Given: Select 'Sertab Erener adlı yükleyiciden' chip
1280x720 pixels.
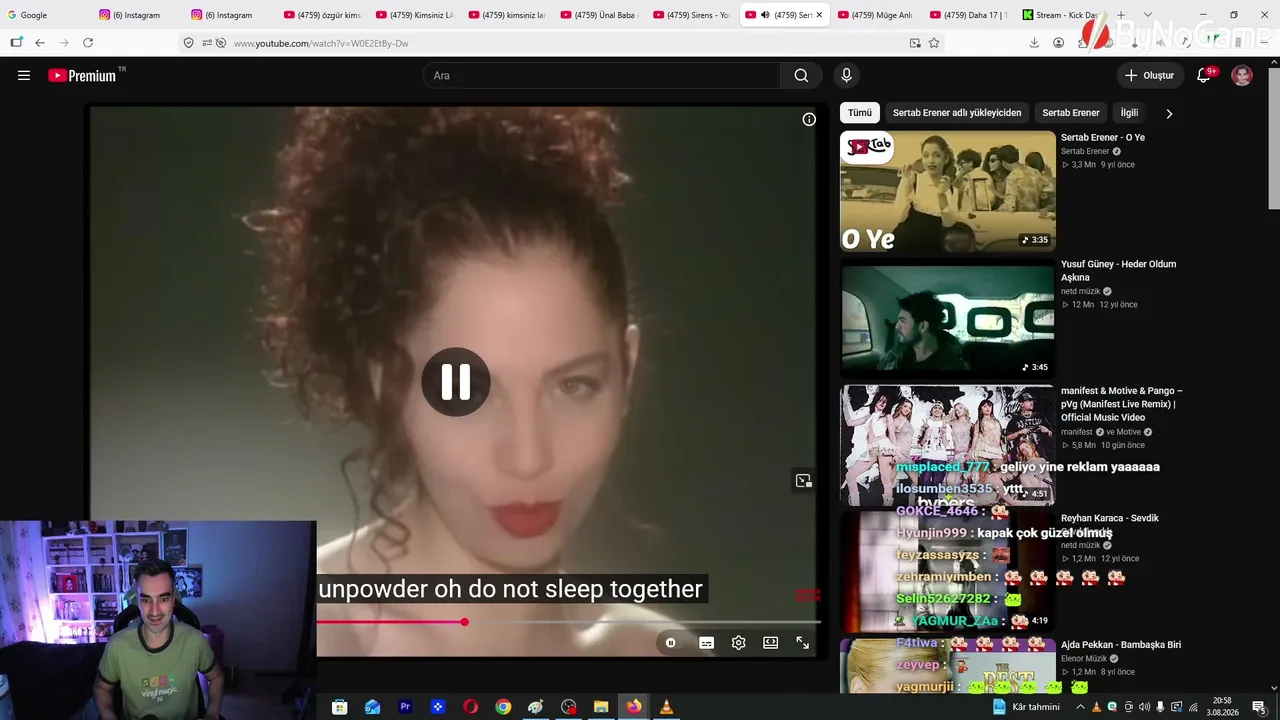Looking at the screenshot, I should point(957,113).
